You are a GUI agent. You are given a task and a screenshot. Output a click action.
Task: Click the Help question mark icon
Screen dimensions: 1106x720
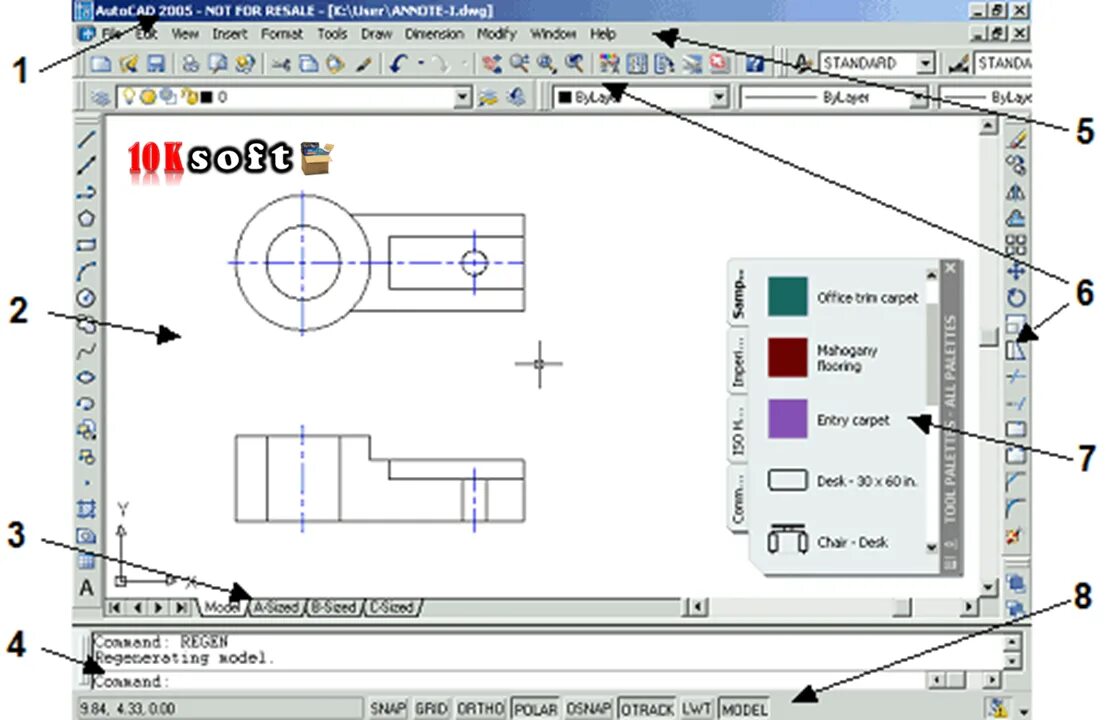[755, 64]
